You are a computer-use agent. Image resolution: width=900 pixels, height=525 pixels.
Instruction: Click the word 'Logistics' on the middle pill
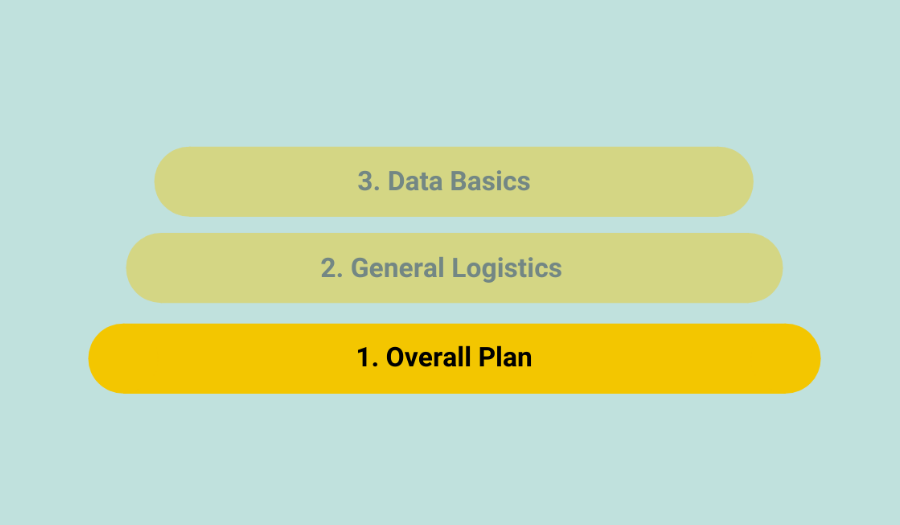pos(507,268)
